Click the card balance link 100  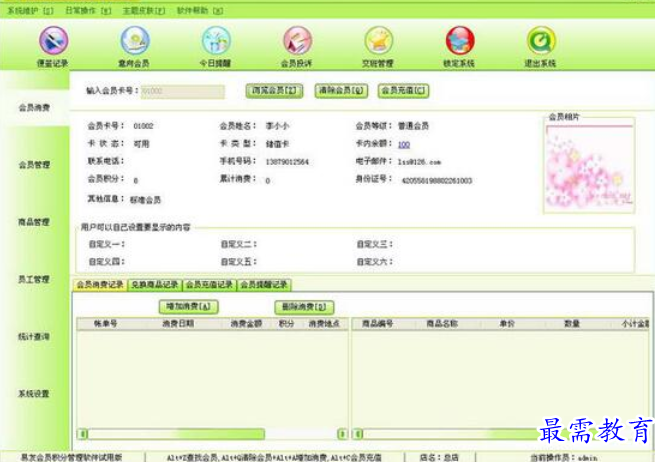[404, 145]
